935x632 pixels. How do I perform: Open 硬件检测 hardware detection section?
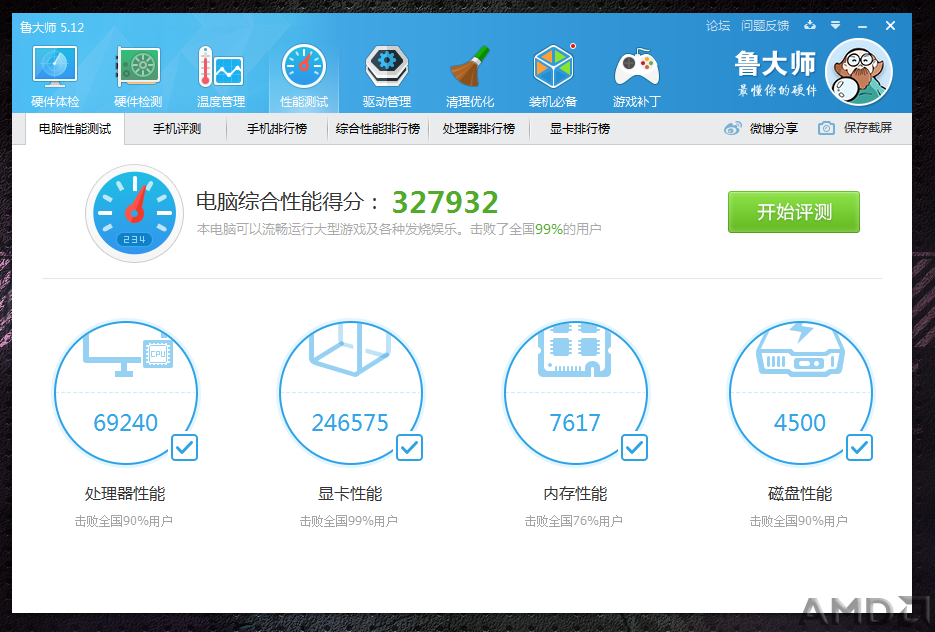[x=138, y=76]
